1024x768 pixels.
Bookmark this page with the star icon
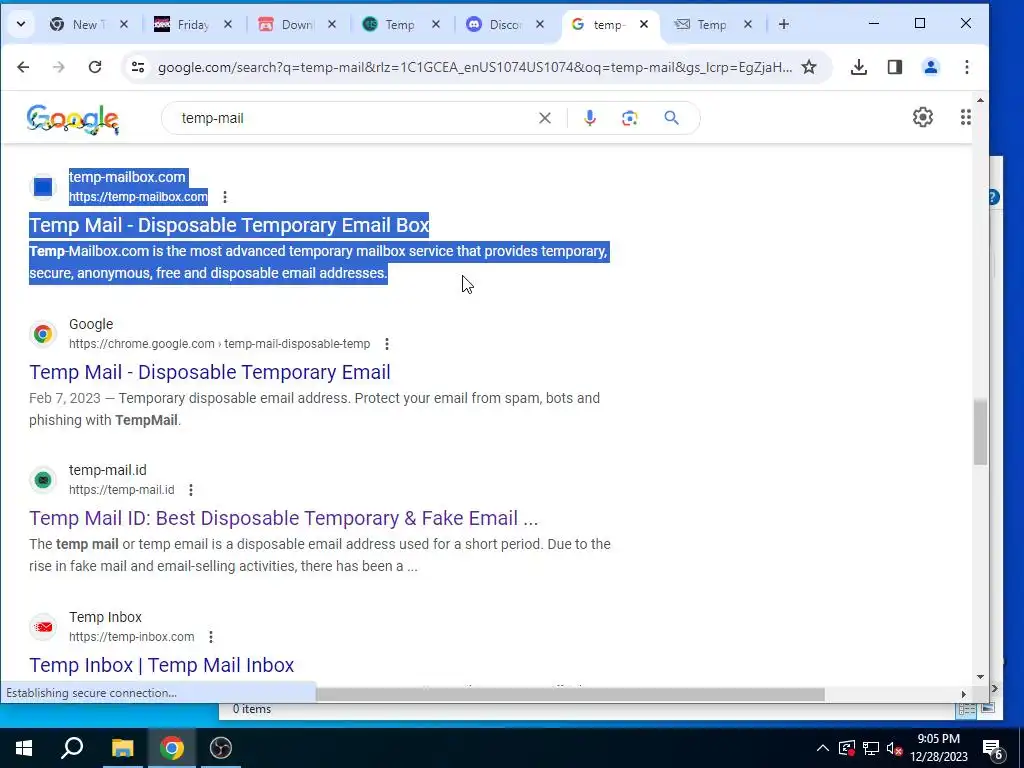(809, 67)
